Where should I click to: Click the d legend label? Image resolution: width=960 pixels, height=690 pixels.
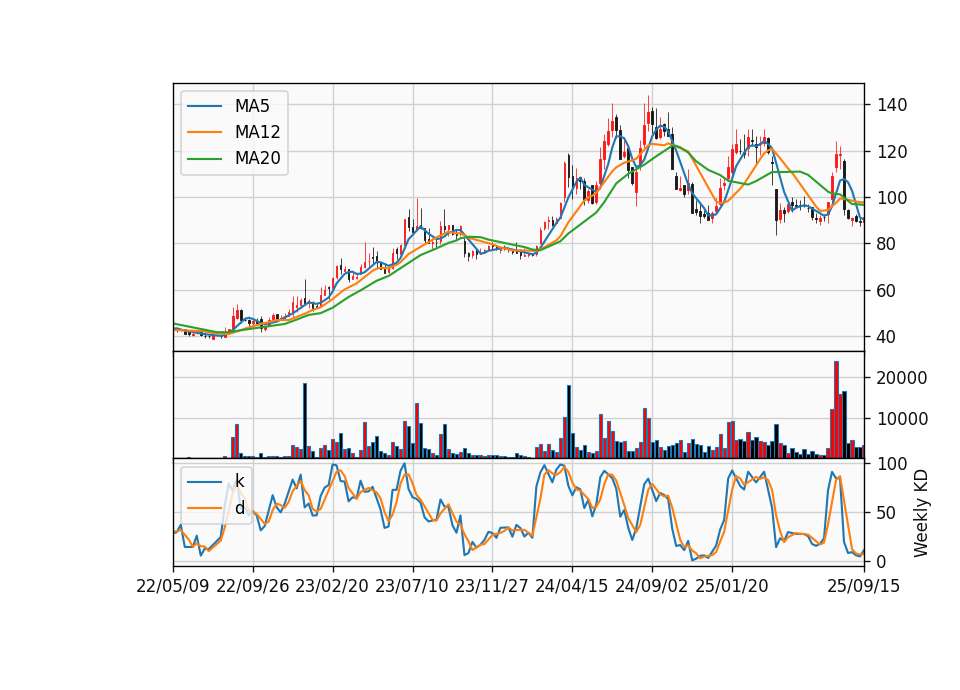click(239, 508)
